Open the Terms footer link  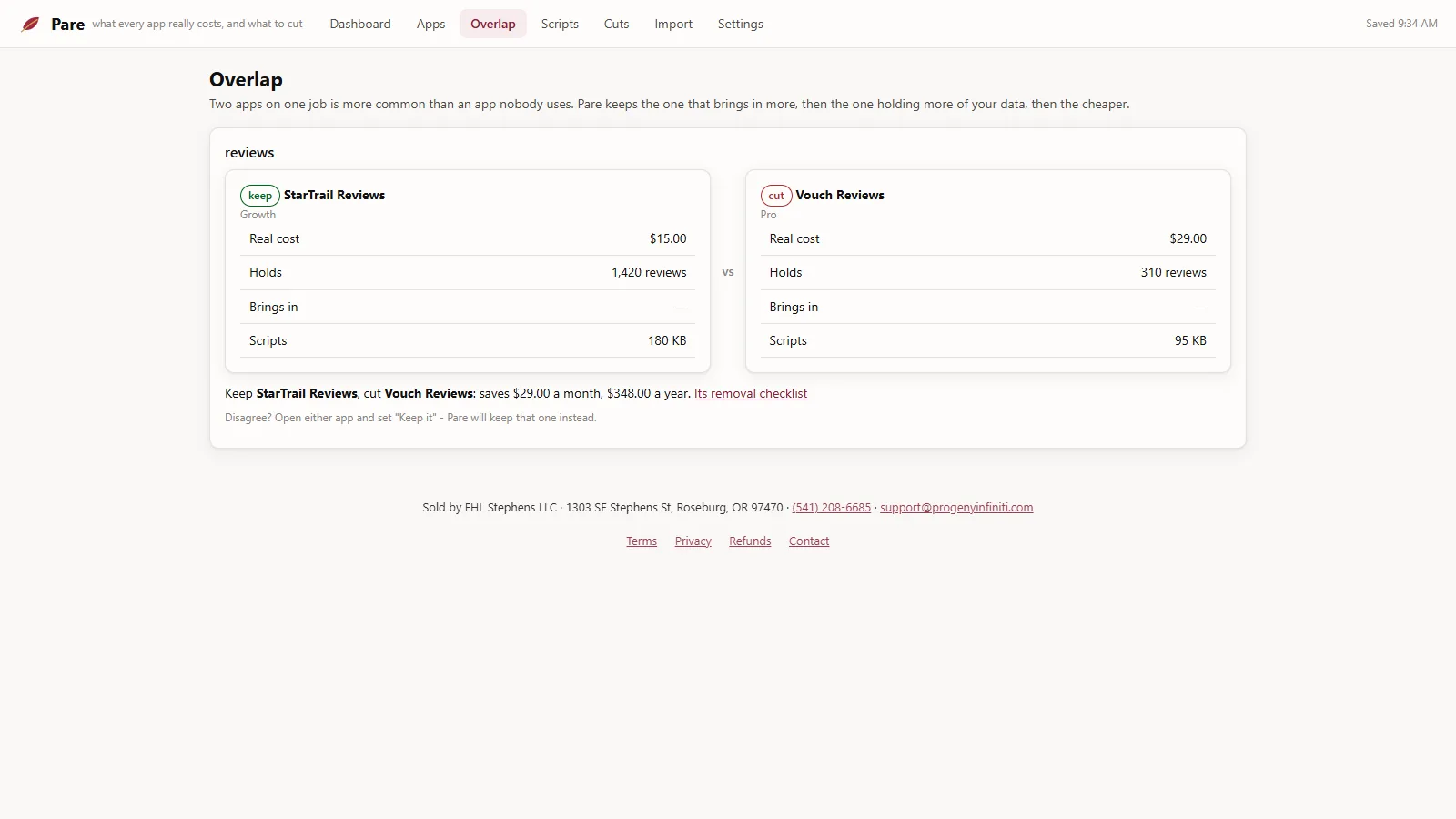coord(642,541)
